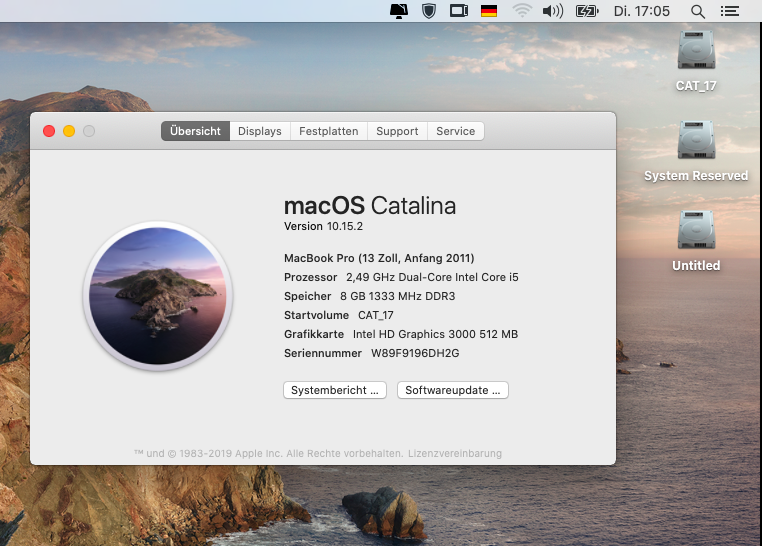Open the volume control in menu bar

pyautogui.click(x=553, y=11)
